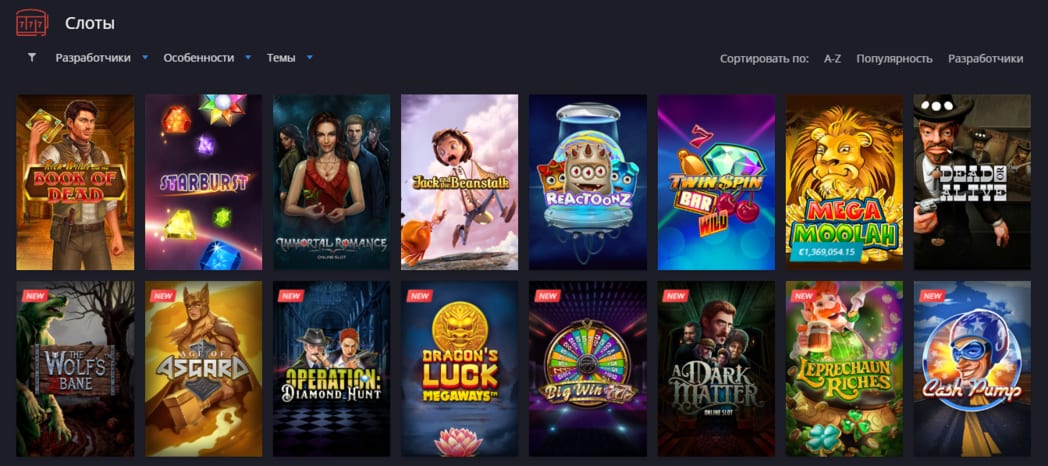Screen dimensions: 1048x466
Task: Launch Dead or Alive slot
Action: click(x=972, y=182)
